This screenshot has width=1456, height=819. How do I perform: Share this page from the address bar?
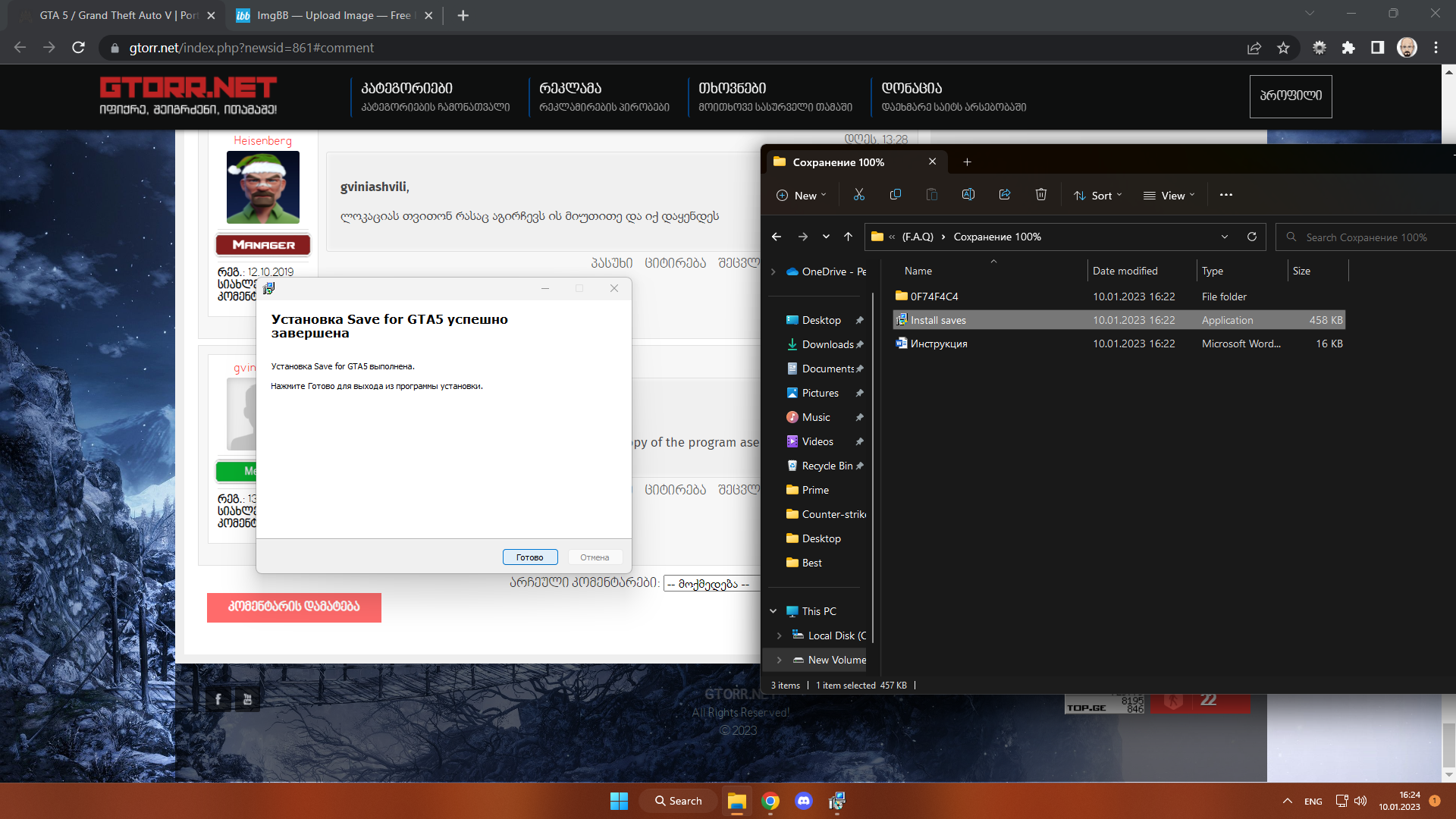[x=1254, y=48]
